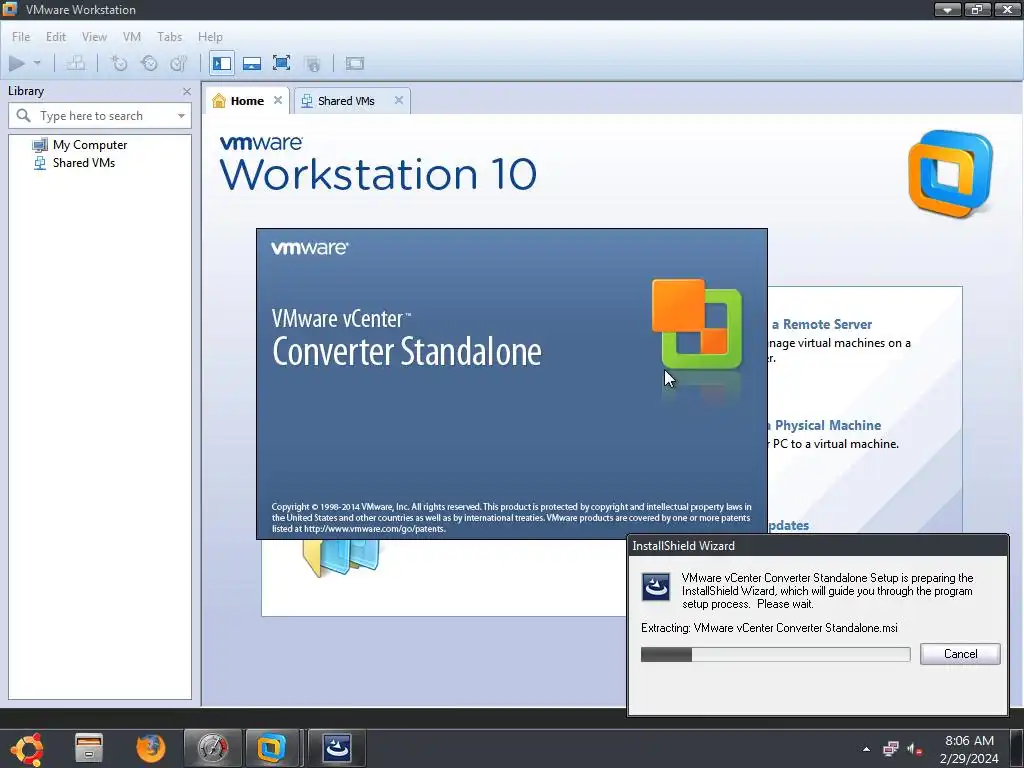The width and height of the screenshot is (1024, 768).
Task: Click the folder image on Home page
Action: tap(341, 558)
